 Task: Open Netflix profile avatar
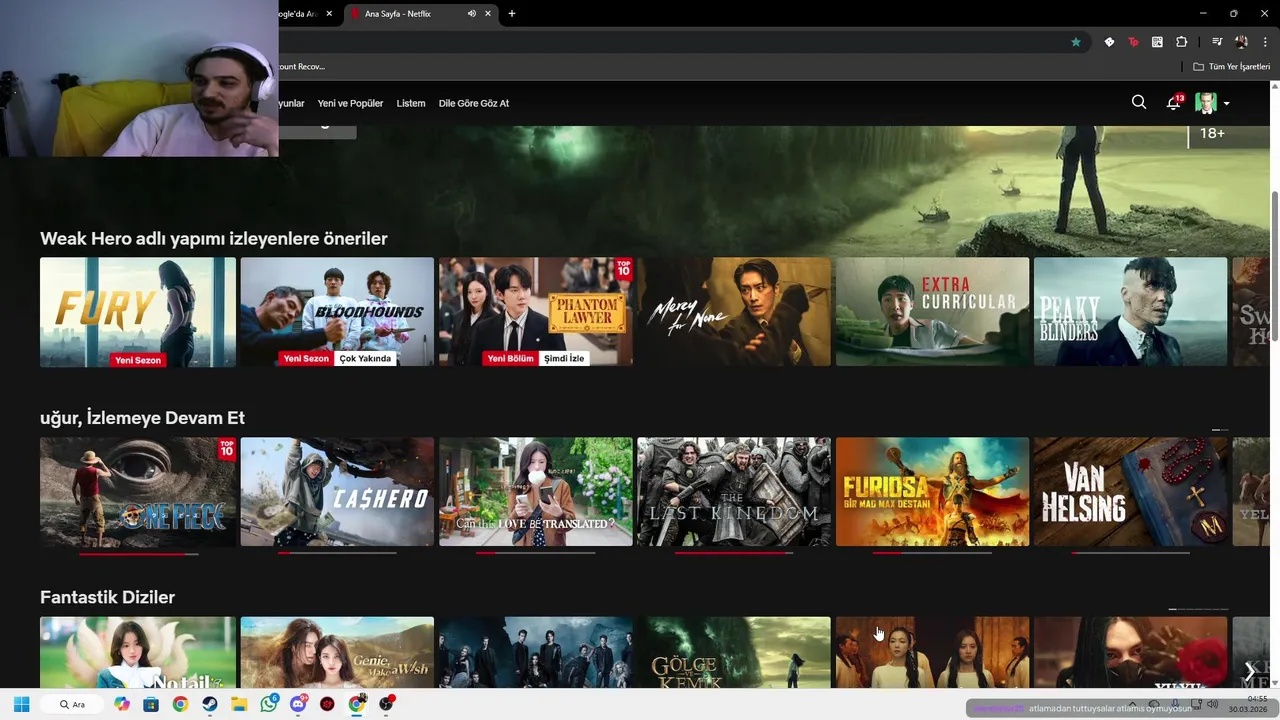pos(1206,102)
